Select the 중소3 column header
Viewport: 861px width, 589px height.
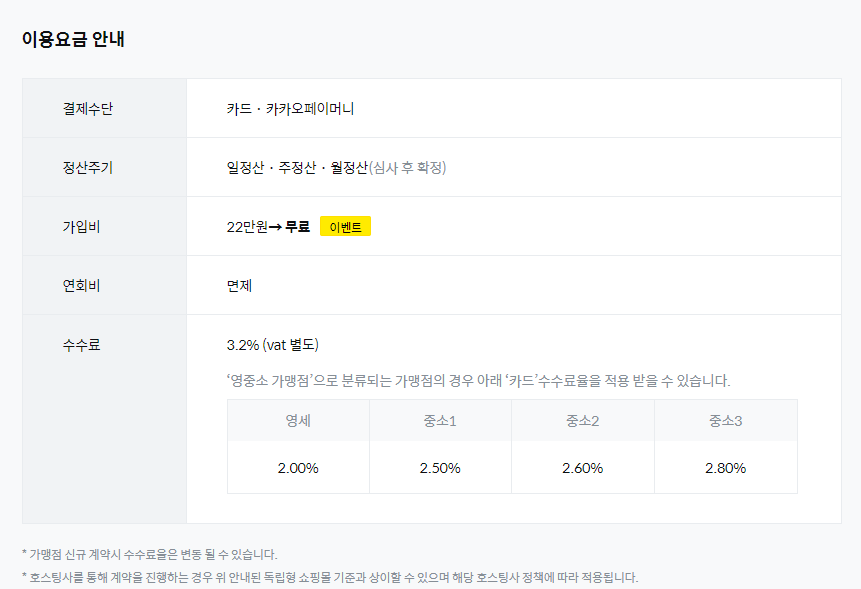coord(725,421)
